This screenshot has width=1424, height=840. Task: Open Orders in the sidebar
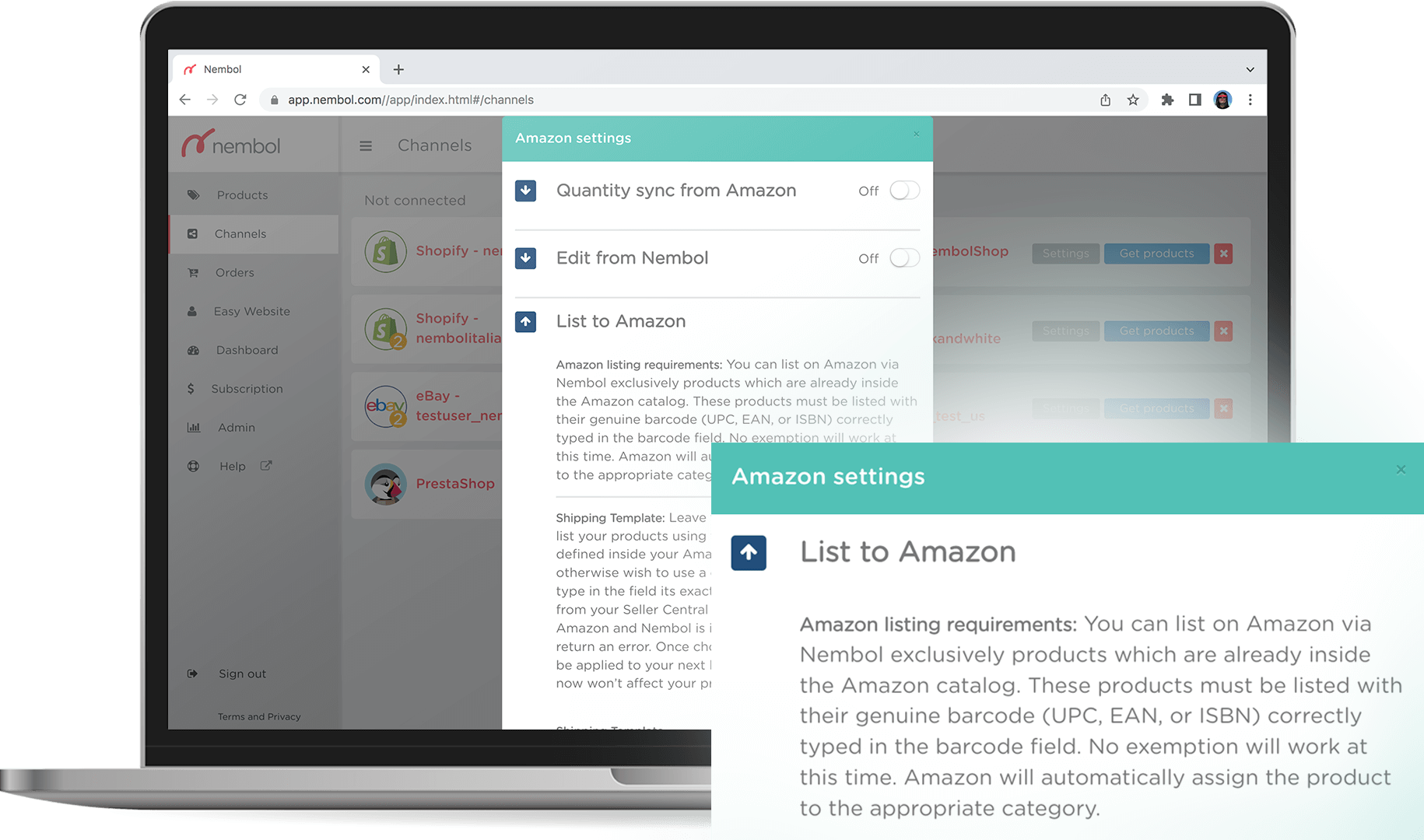tap(234, 273)
